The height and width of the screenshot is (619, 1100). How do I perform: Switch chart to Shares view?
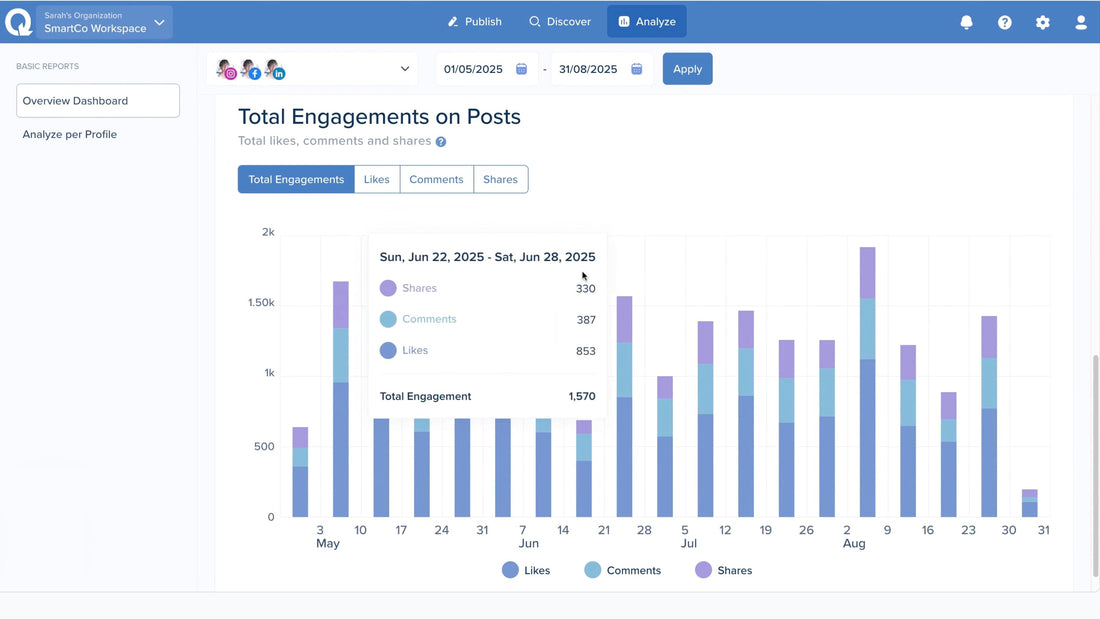pos(500,179)
